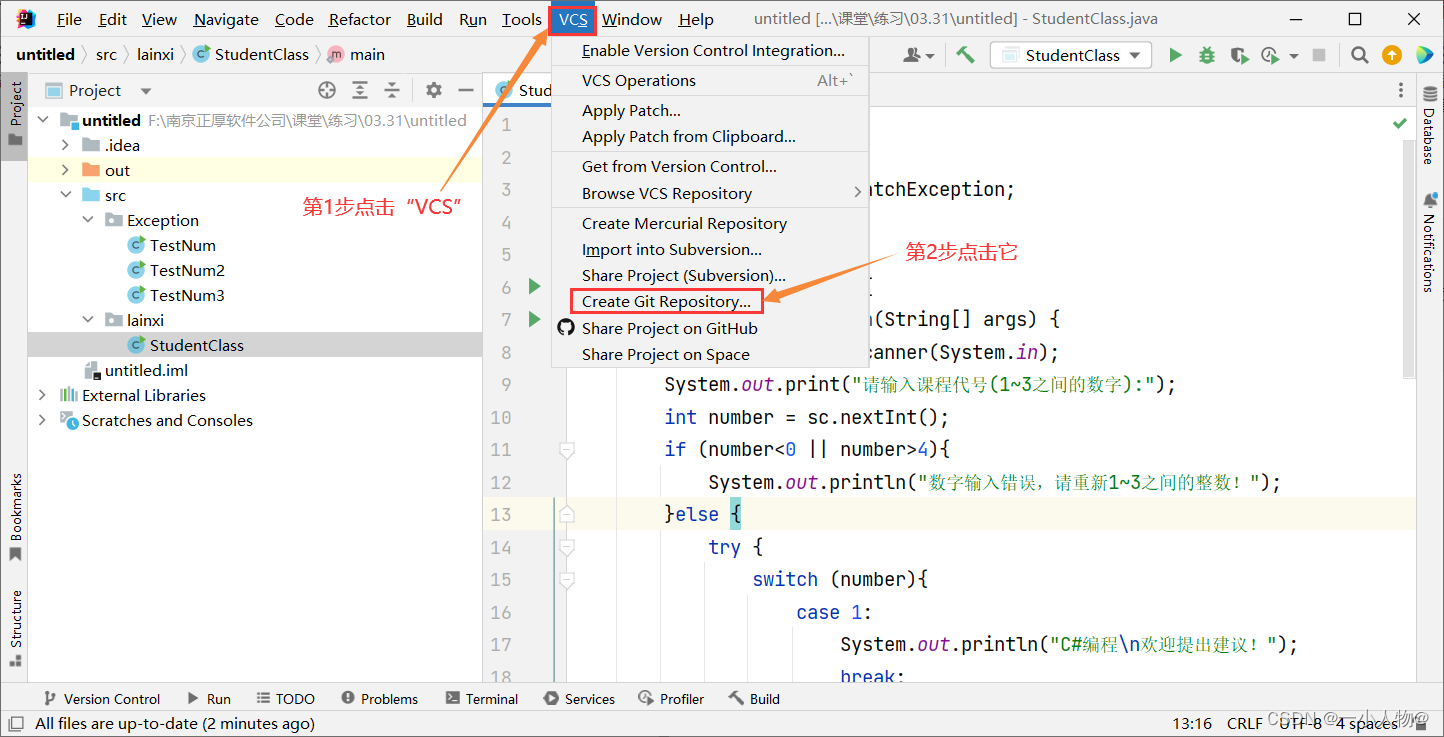Click Select Opened File target icon

(x=327, y=90)
